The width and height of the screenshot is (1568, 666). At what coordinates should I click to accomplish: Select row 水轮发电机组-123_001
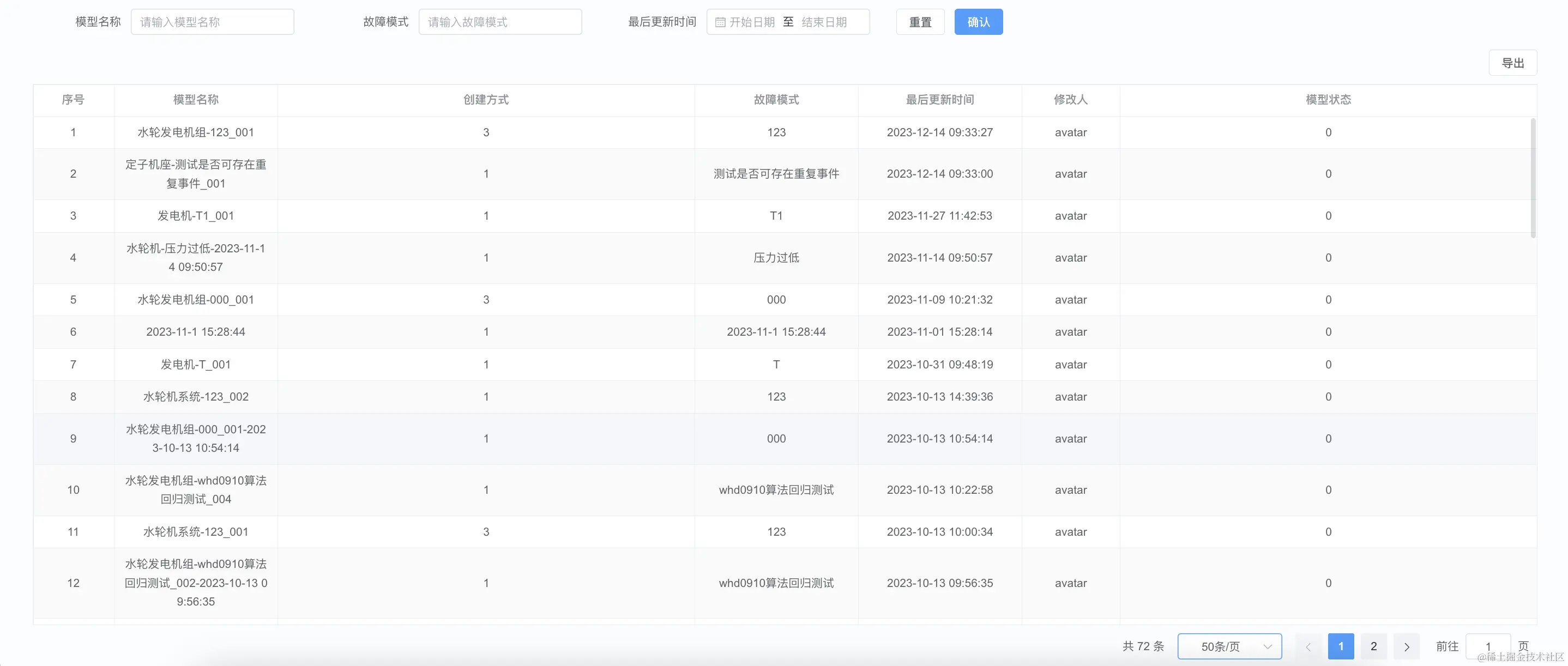pos(195,132)
